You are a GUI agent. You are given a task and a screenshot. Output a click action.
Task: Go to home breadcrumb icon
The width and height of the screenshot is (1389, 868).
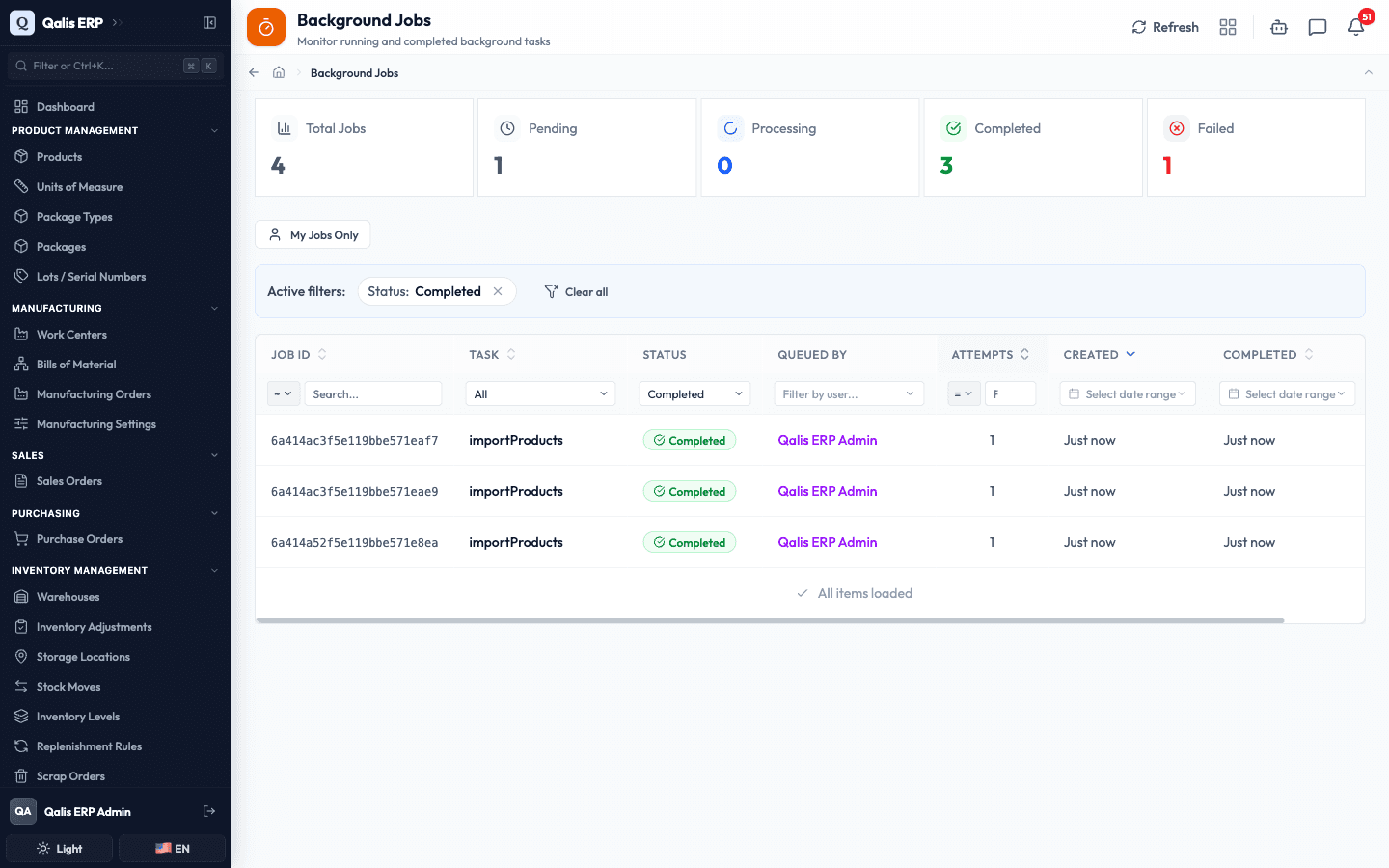coord(279,72)
